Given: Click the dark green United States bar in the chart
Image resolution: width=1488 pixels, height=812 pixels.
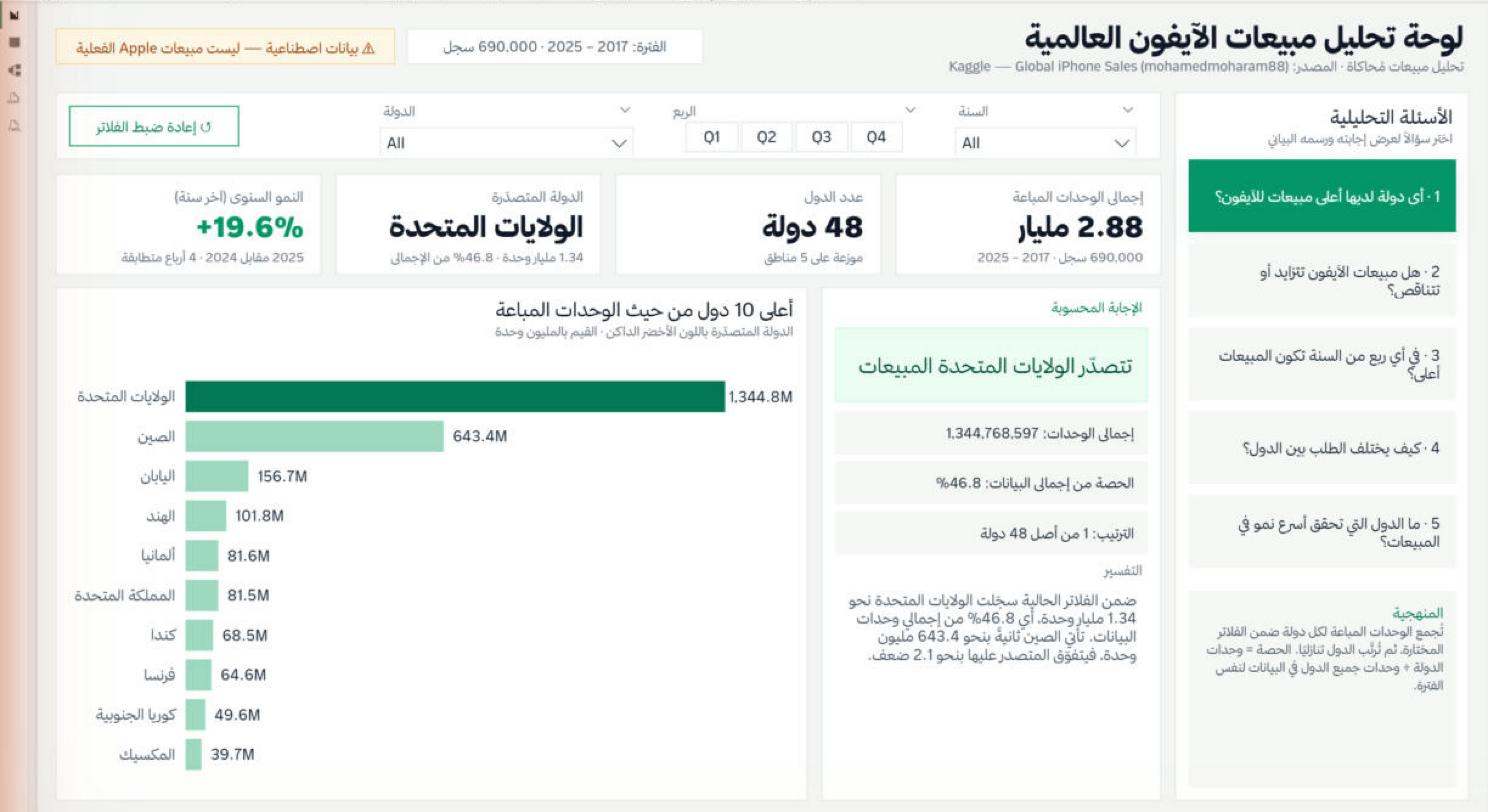Looking at the screenshot, I should [455, 396].
